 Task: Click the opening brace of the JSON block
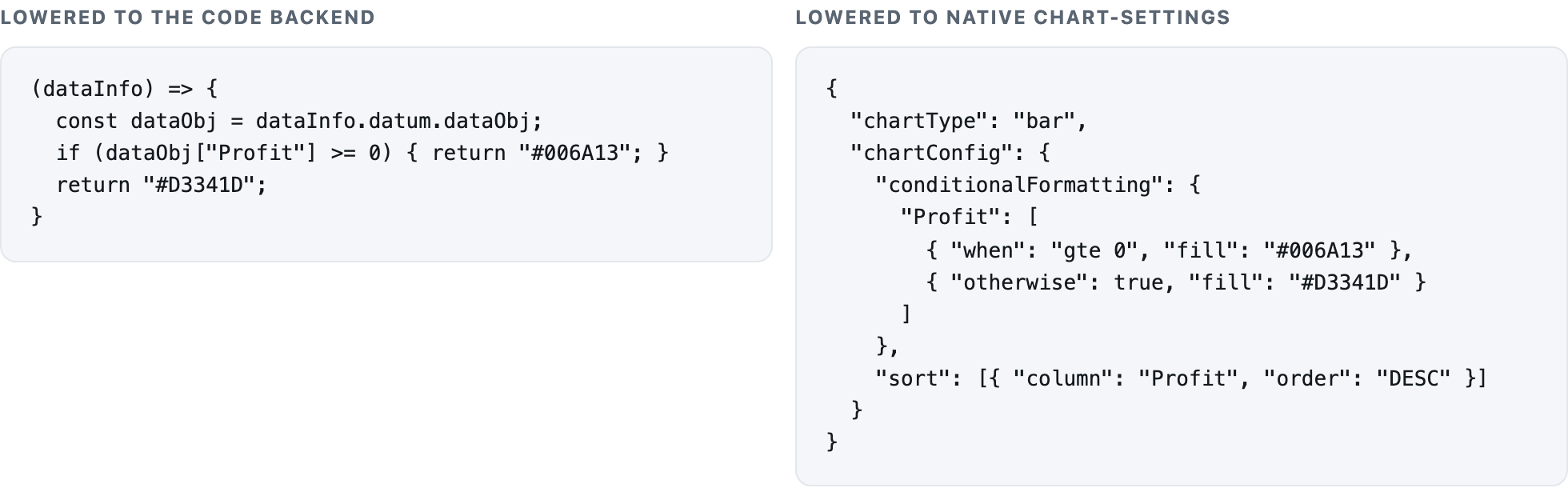(x=832, y=89)
